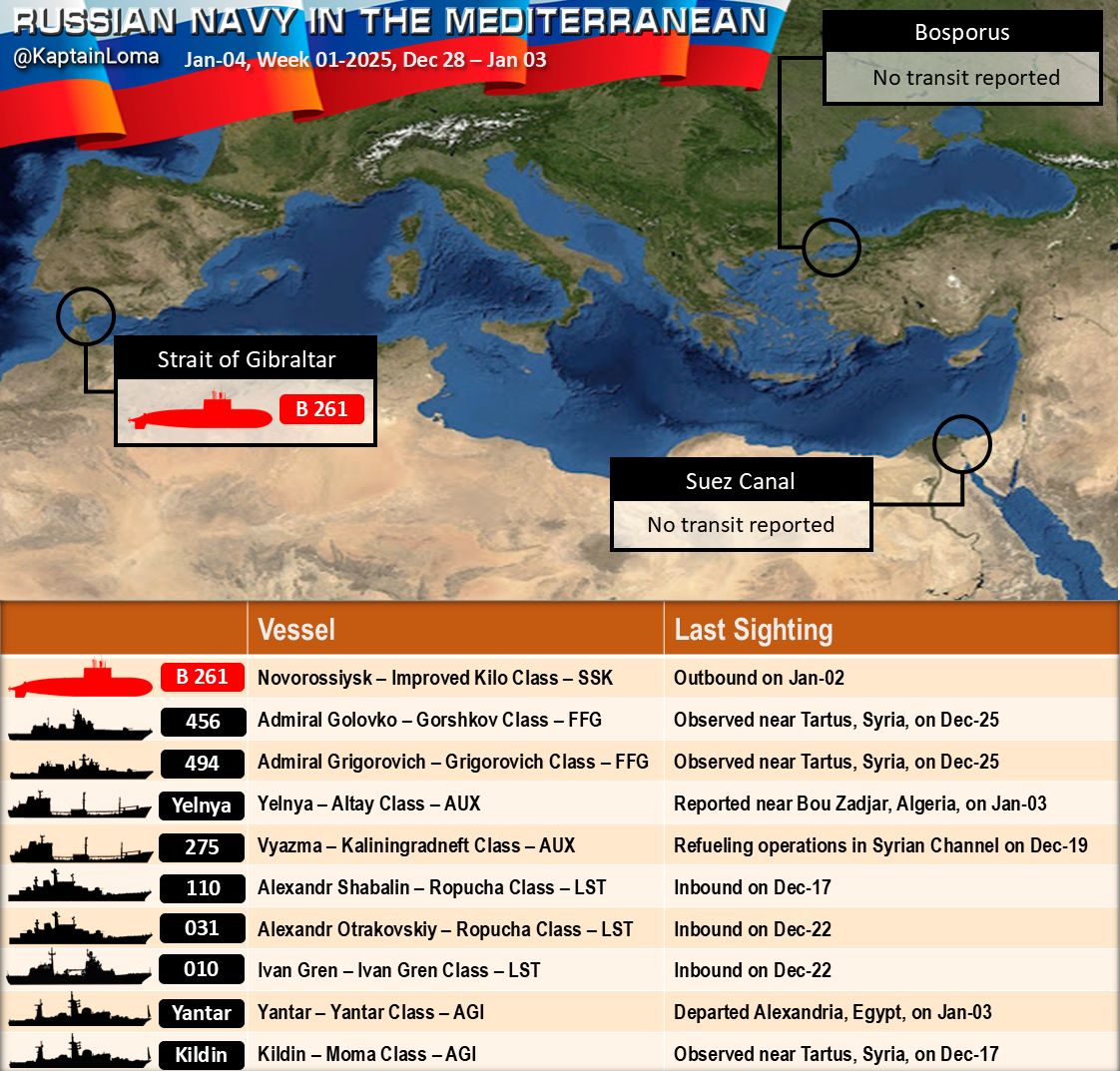Image resolution: width=1120 pixels, height=1071 pixels.
Task: Click the Yelnya Altay Class vessel name text
Action: click(x=368, y=803)
